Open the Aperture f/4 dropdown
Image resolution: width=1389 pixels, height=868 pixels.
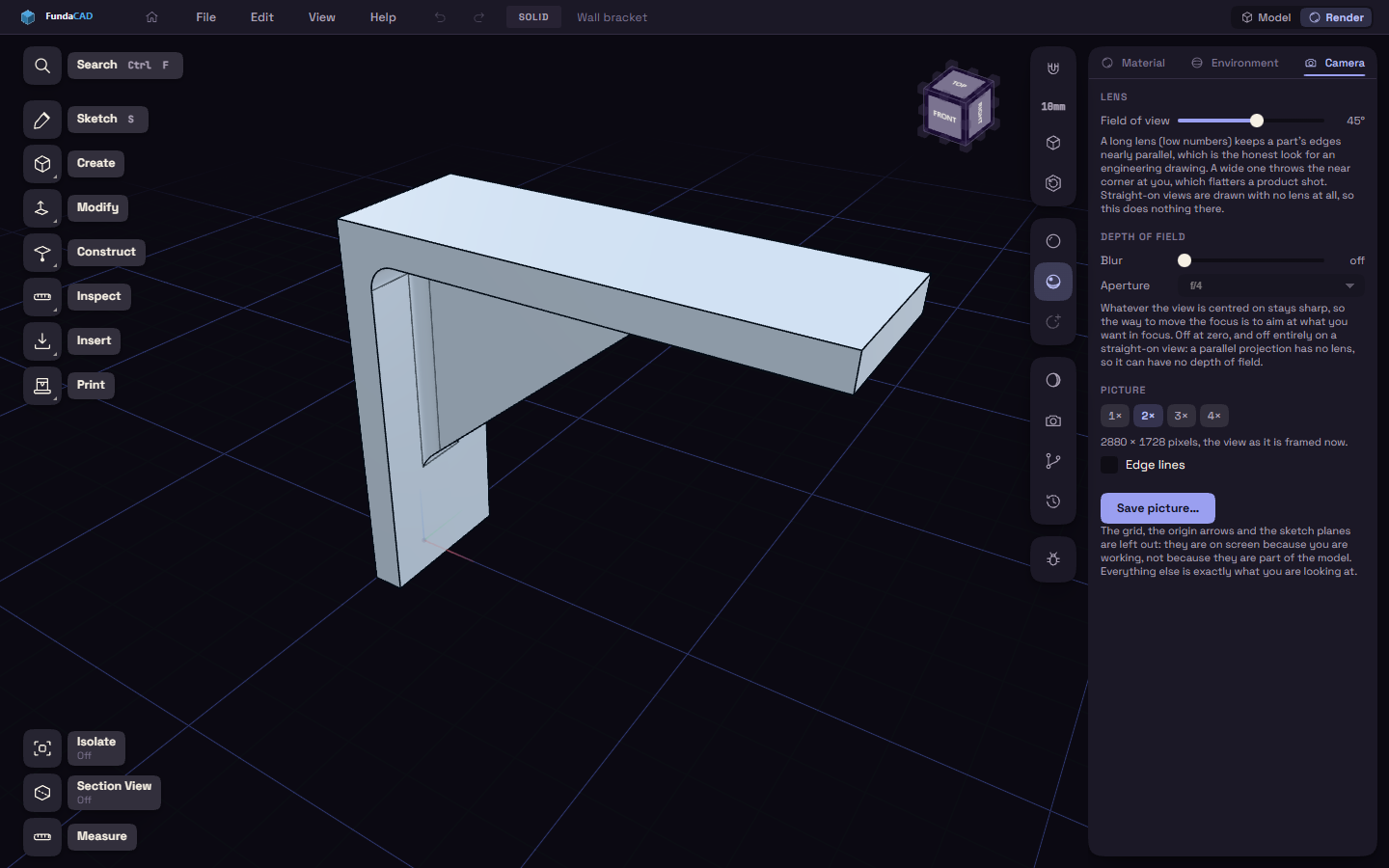coord(1271,285)
